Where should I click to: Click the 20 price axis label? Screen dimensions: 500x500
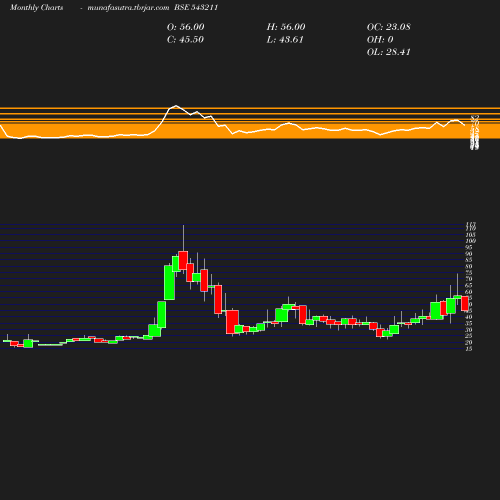coord(469,342)
